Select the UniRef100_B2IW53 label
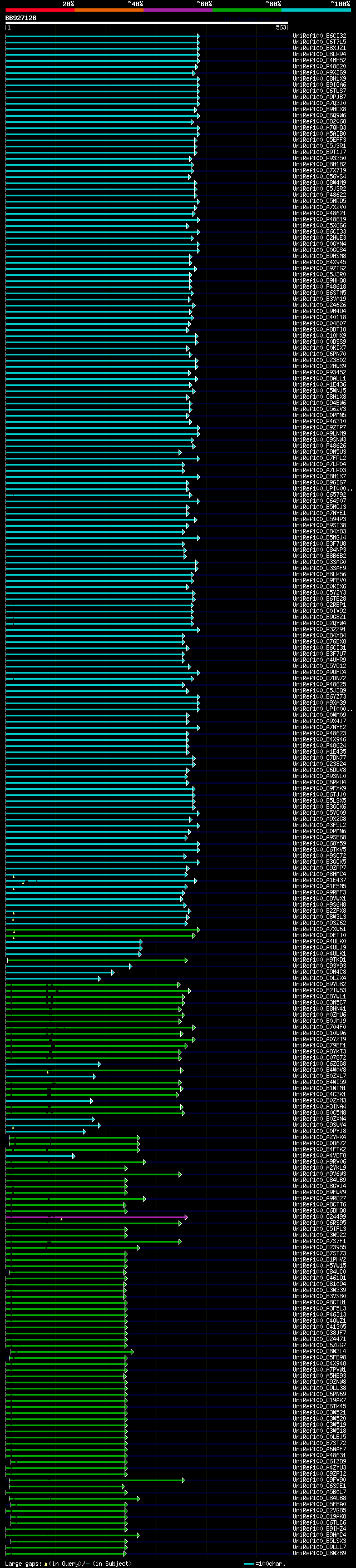 (319, 990)
